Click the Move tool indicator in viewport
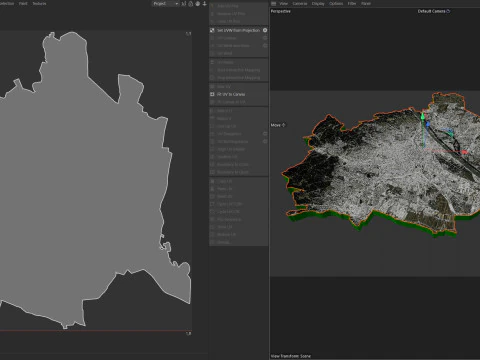 coord(278,125)
